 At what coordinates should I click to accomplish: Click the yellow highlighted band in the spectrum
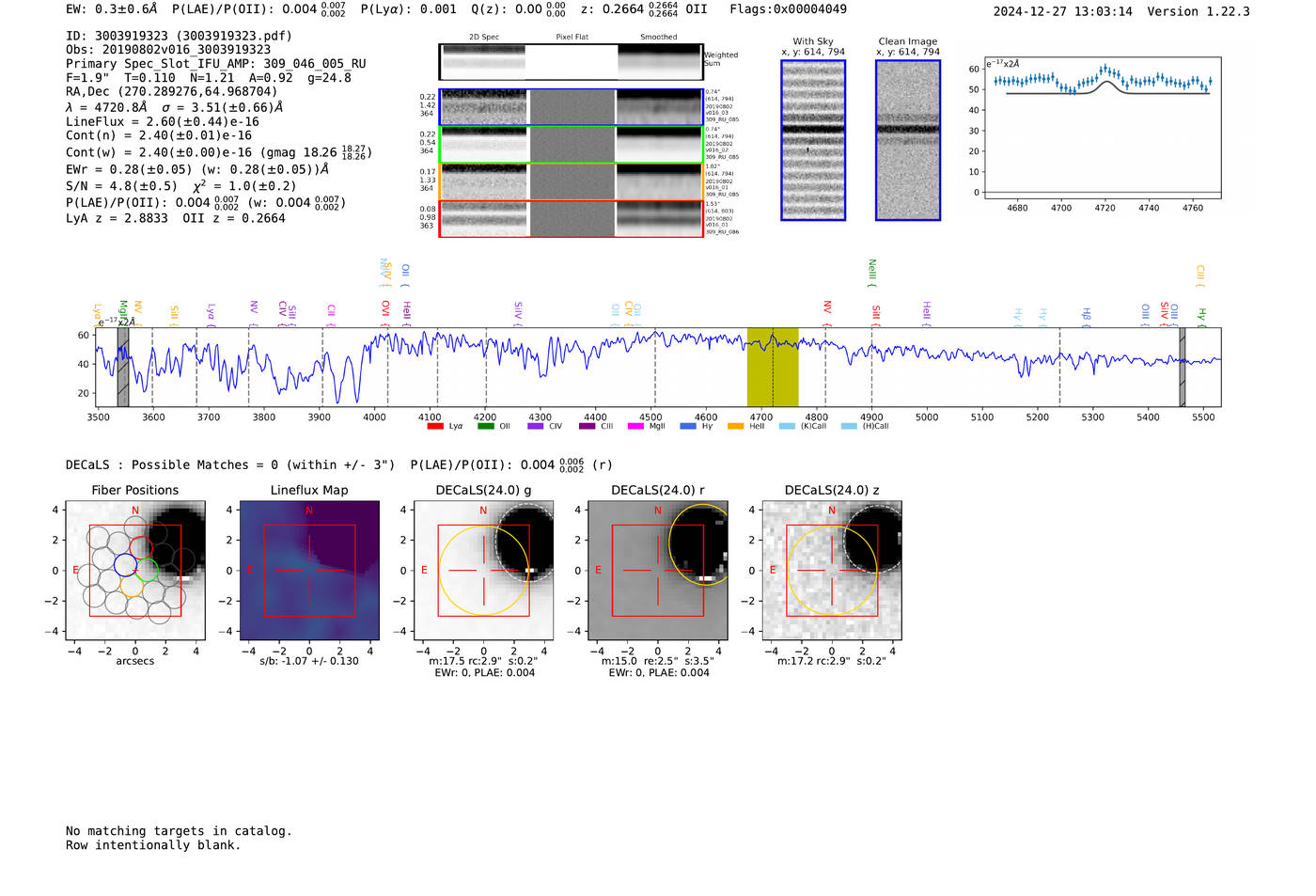(773, 368)
